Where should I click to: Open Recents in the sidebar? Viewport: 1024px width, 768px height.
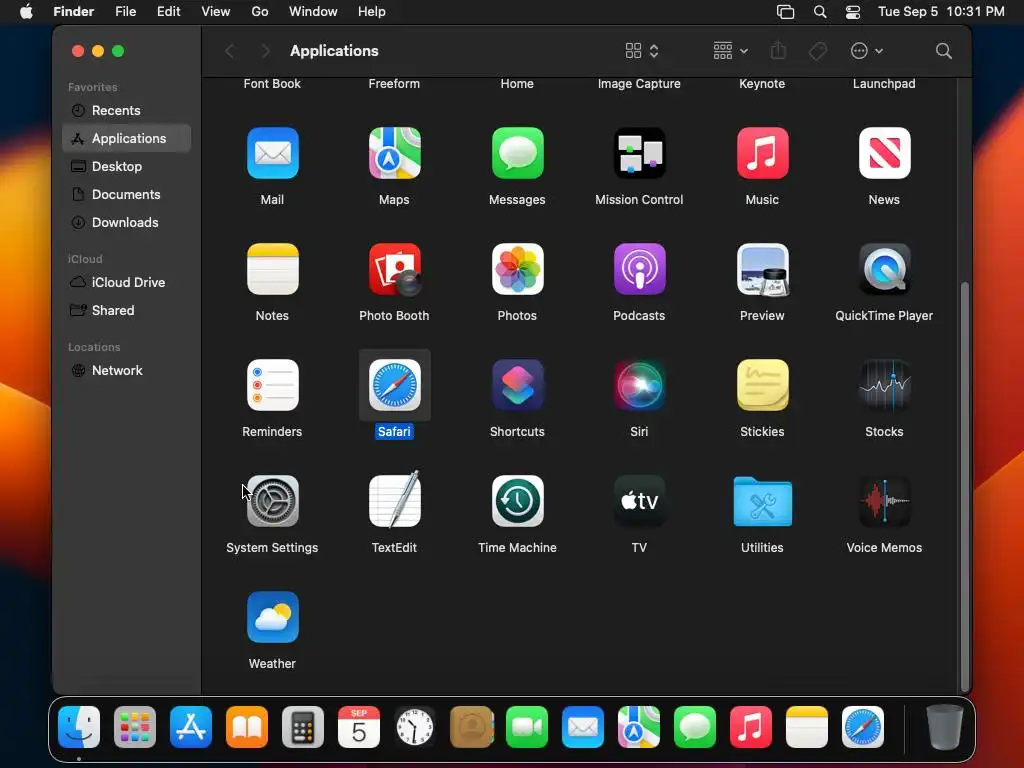127,110
